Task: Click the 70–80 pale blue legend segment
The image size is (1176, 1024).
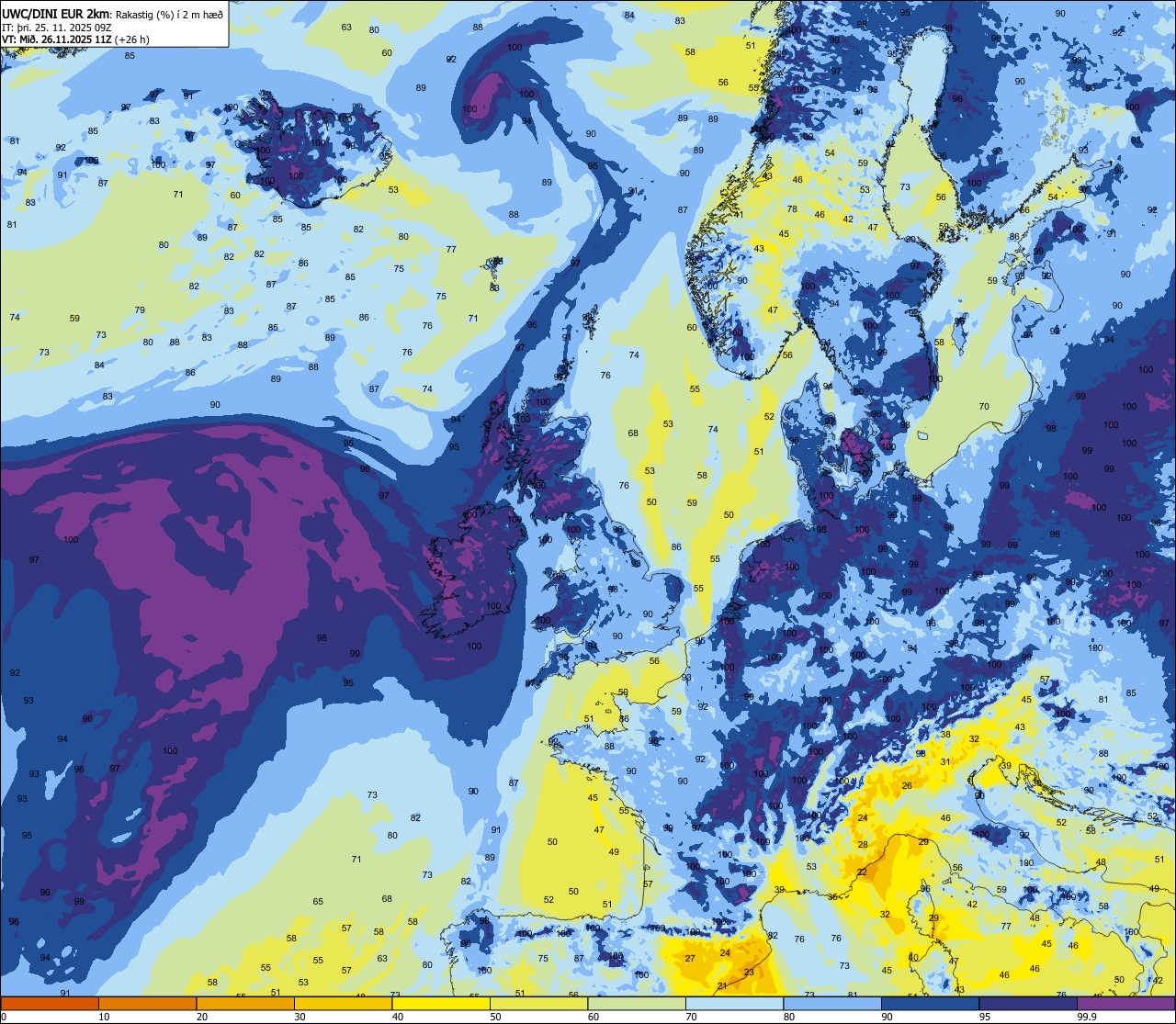Action: (x=734, y=1003)
